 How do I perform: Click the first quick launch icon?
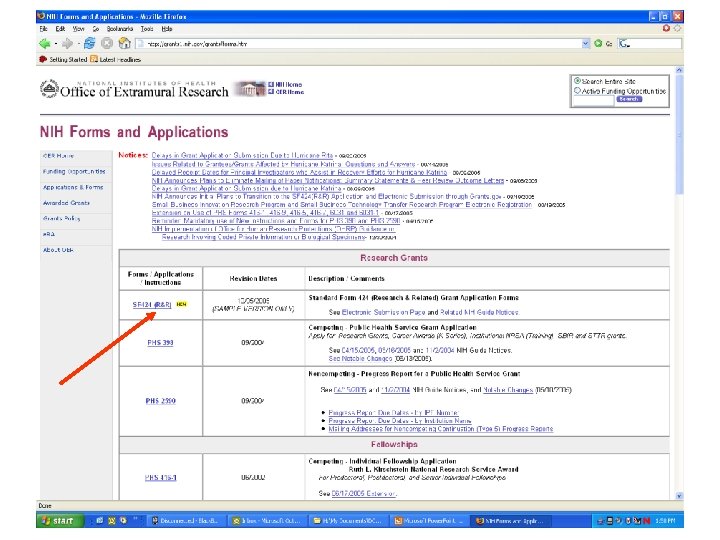pos(100,520)
